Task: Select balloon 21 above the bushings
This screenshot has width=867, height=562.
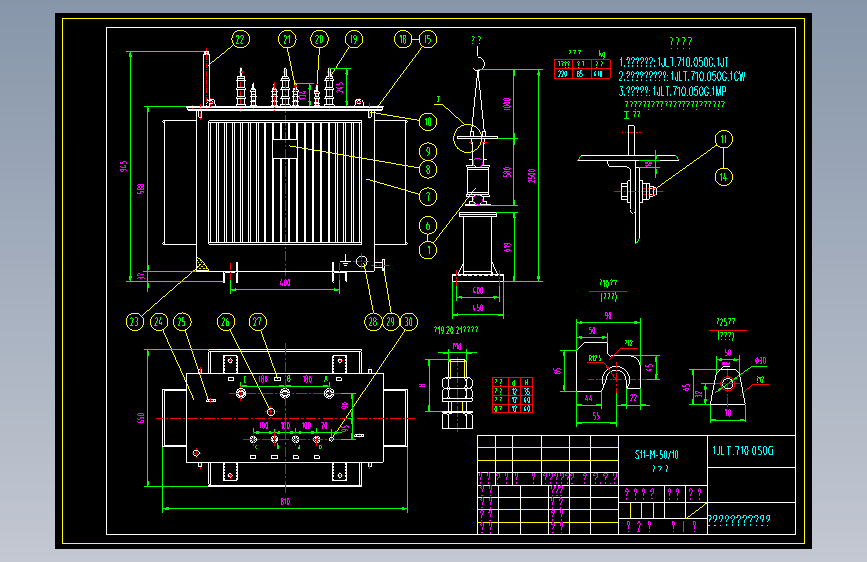Action: click(287, 39)
